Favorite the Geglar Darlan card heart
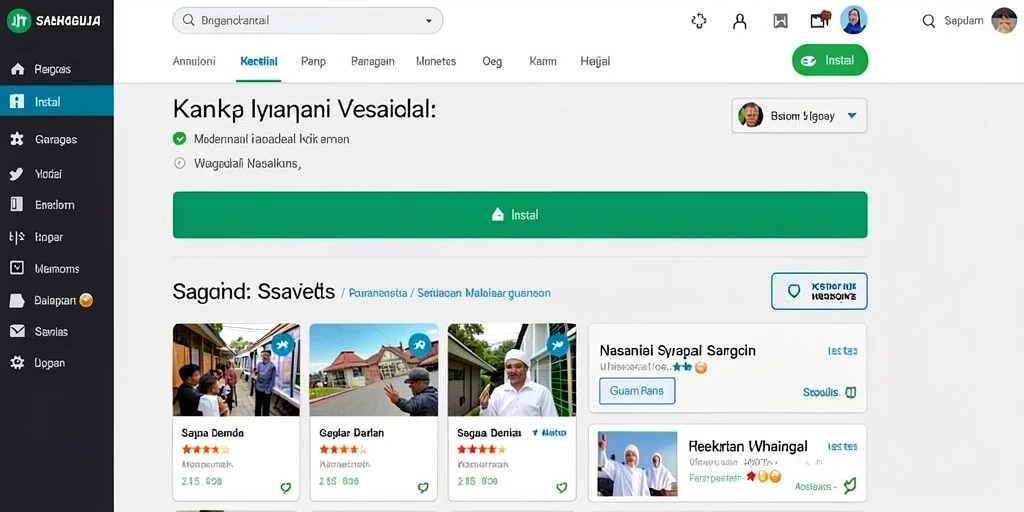 click(423, 487)
